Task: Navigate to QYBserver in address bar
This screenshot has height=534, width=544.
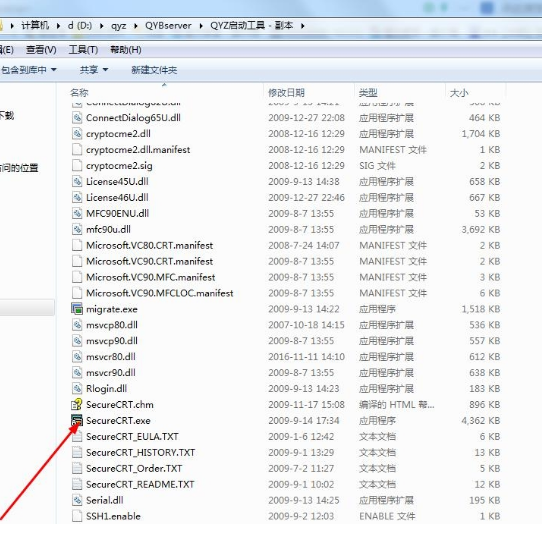Action: click(168, 26)
